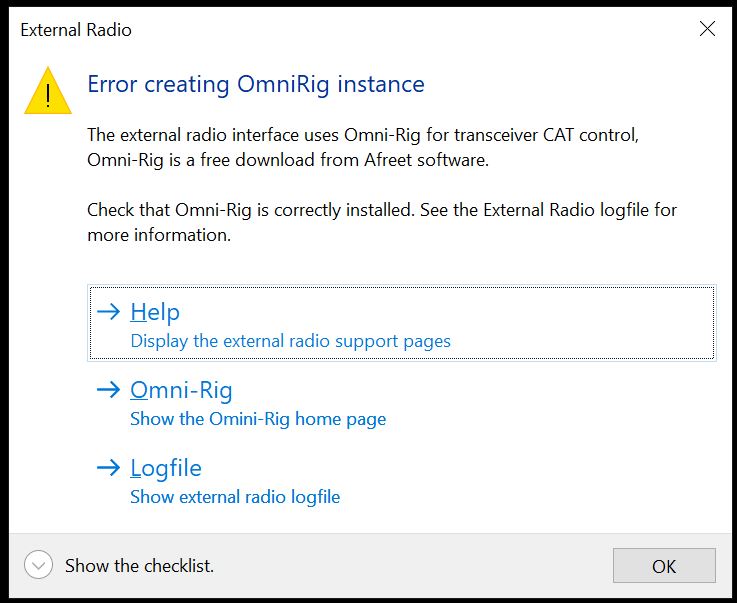737x603 pixels.
Task: Click the yellow warning triangle icon
Action: (48, 91)
